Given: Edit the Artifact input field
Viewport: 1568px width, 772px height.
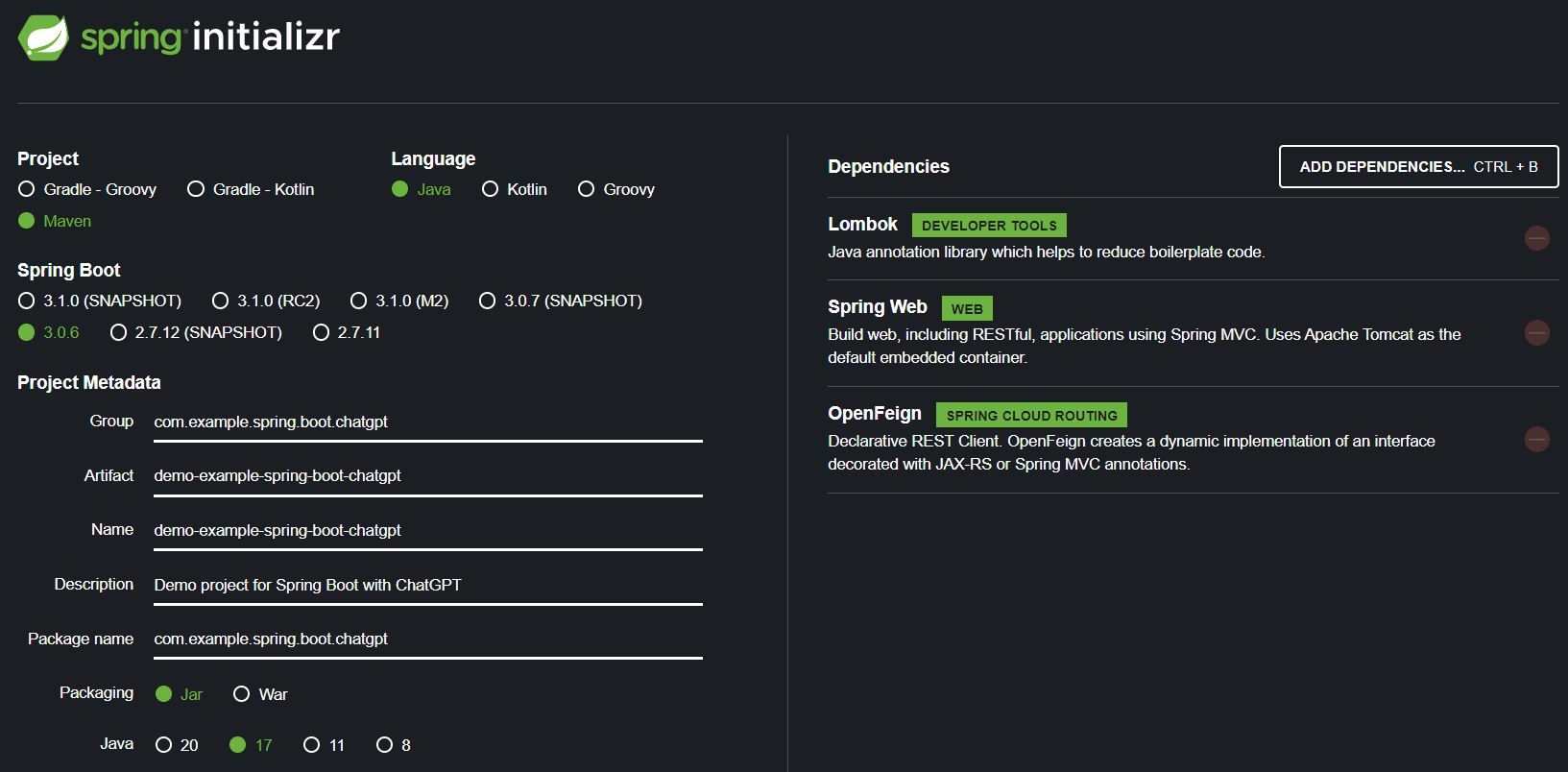Looking at the screenshot, I should (x=428, y=476).
